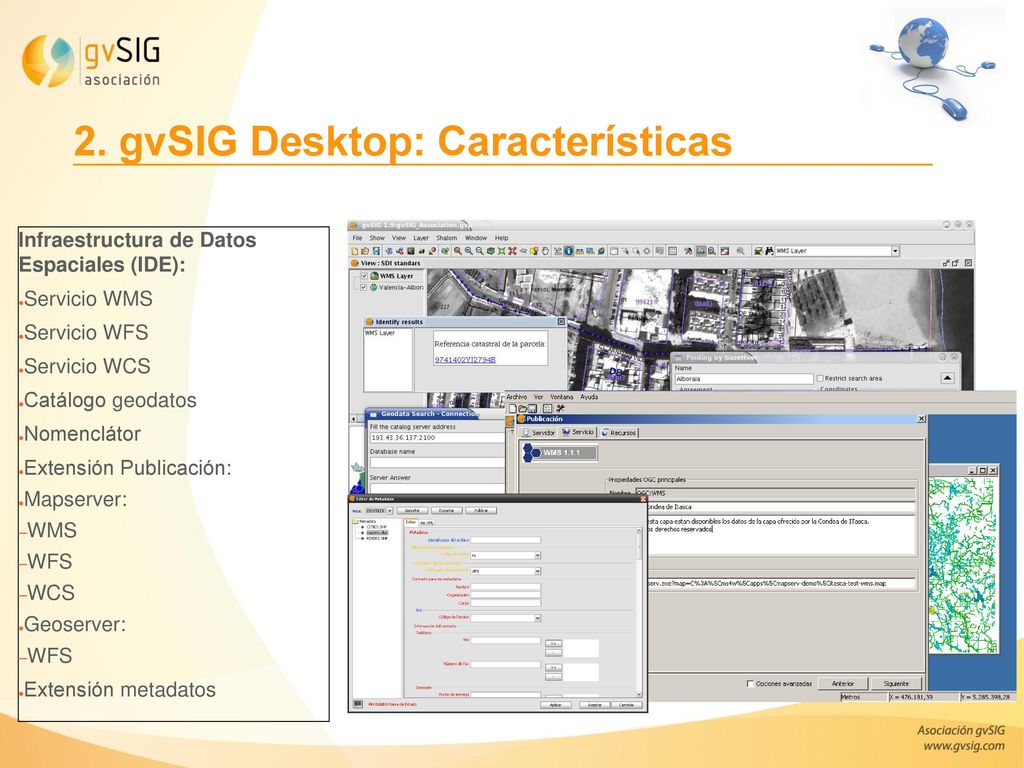Viewport: 1024px width, 768px height.
Task: Click the binoculars search icon in gvSIG
Action: 769,251
